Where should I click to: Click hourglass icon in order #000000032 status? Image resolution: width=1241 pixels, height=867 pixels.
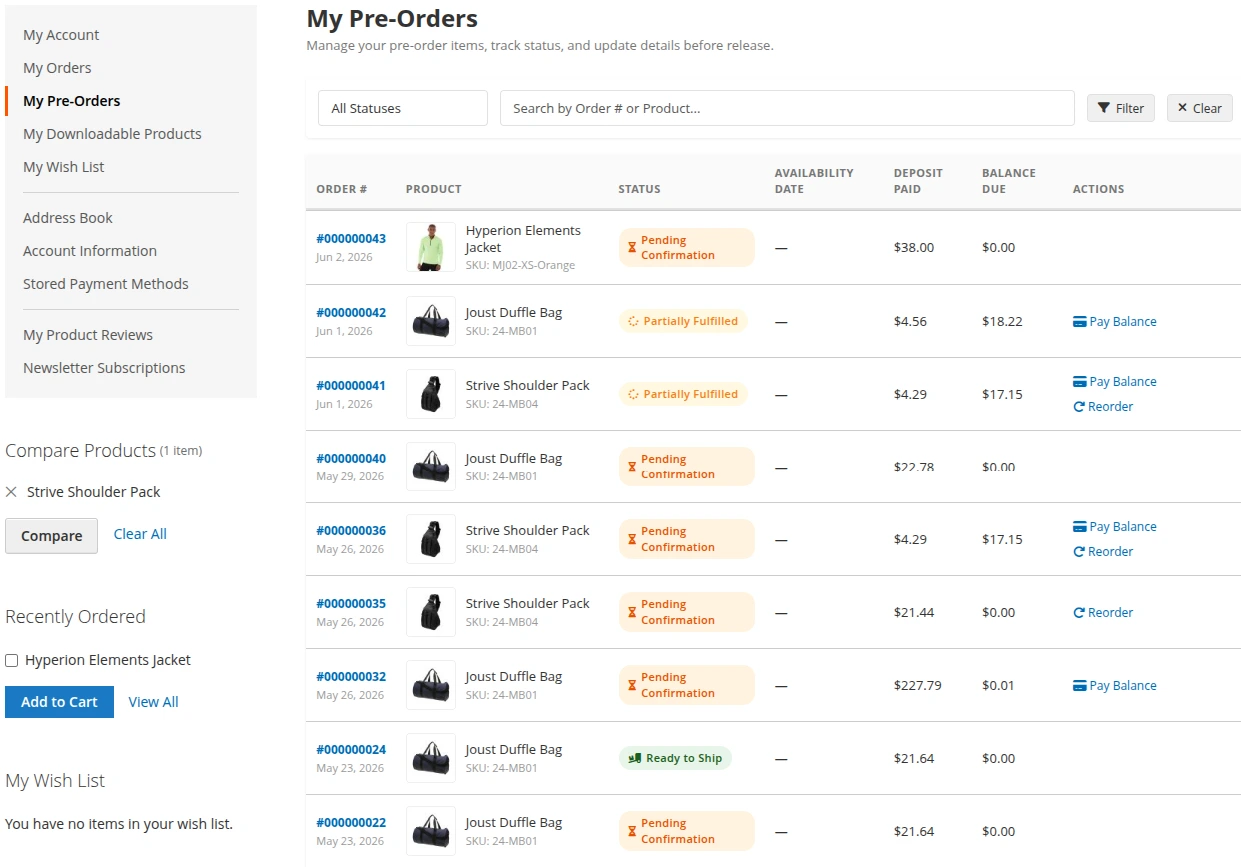[x=632, y=686]
